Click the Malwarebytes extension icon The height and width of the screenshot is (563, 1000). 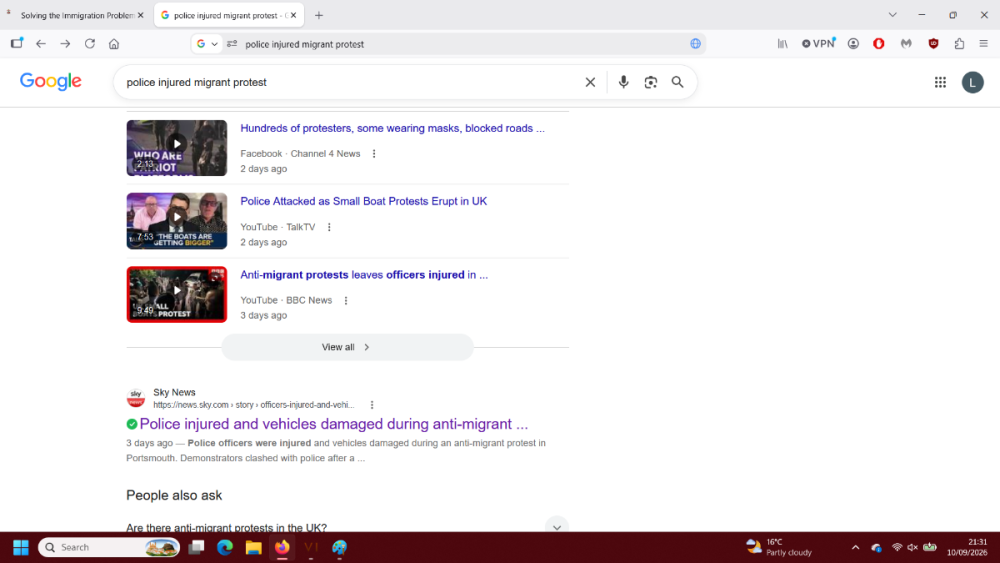[906, 44]
